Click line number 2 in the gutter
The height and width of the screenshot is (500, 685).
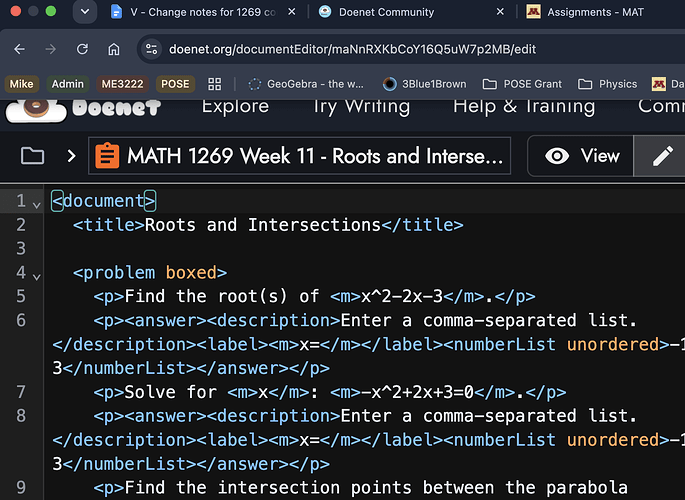tap(21, 225)
